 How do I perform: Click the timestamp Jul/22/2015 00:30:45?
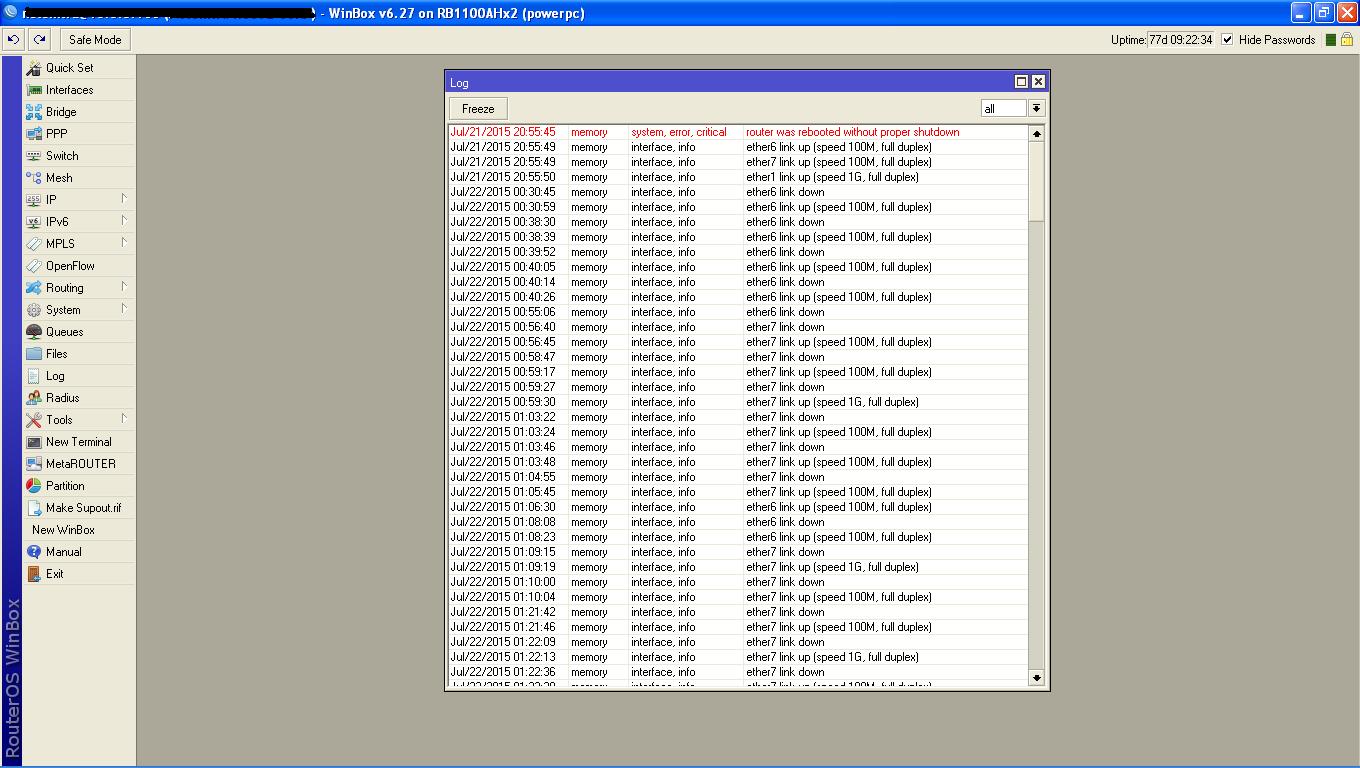tap(503, 192)
